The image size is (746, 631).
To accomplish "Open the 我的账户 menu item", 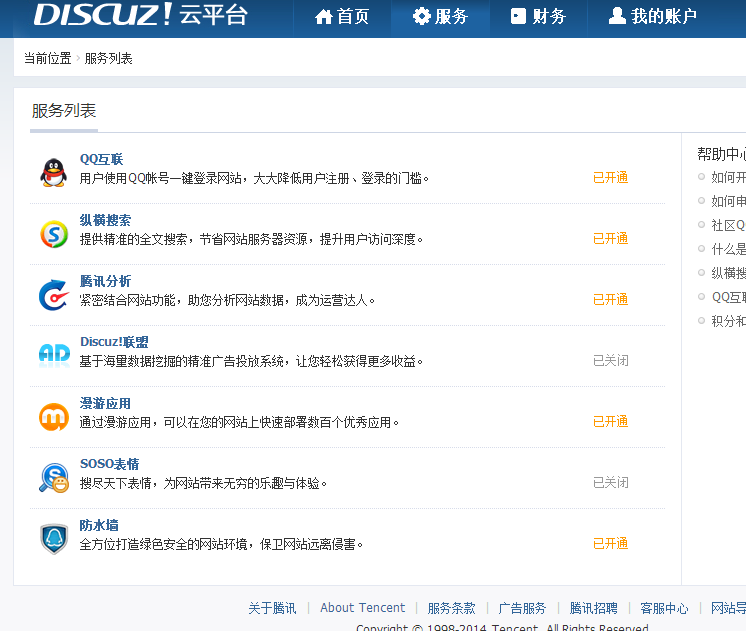I will click(x=652, y=17).
